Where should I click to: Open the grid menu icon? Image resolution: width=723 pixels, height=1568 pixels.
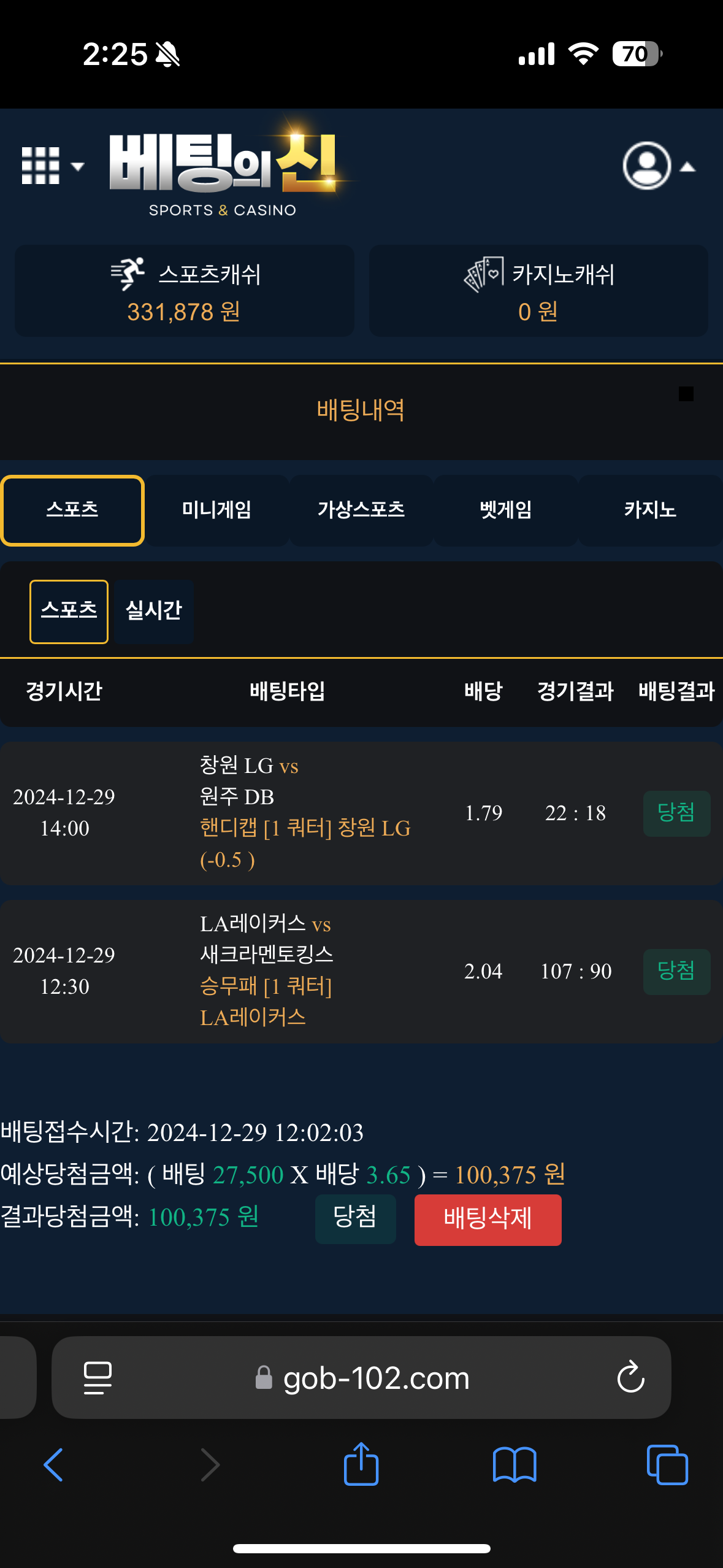(x=40, y=166)
